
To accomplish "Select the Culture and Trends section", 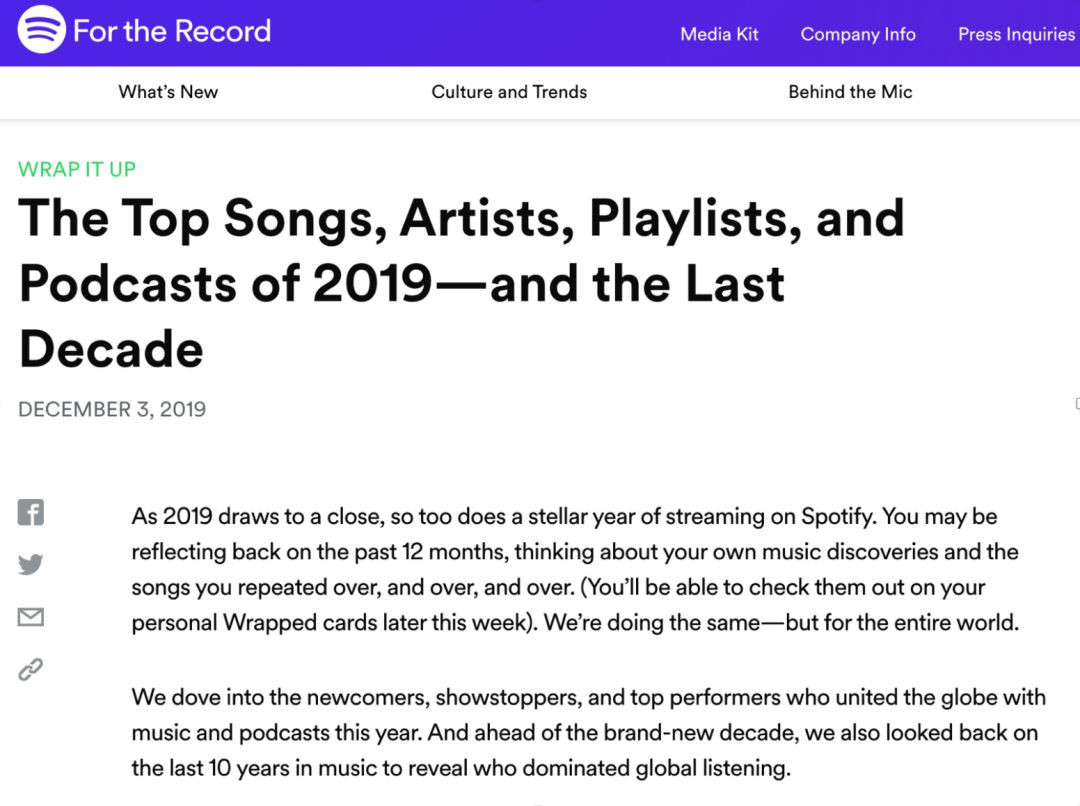I will pyautogui.click(x=509, y=92).
